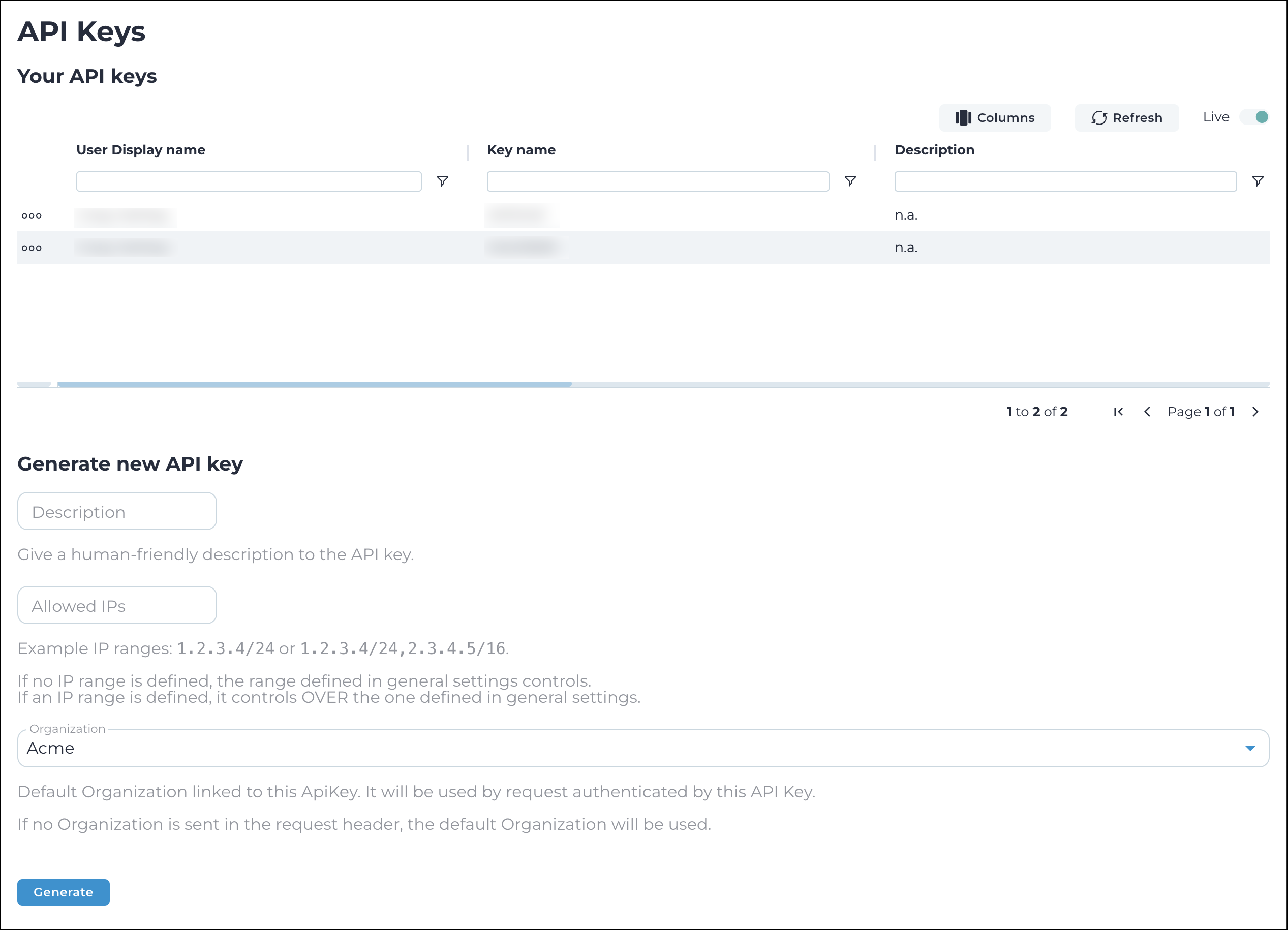
Task: Open the Organization dropdown showing Acme
Action: [643, 748]
